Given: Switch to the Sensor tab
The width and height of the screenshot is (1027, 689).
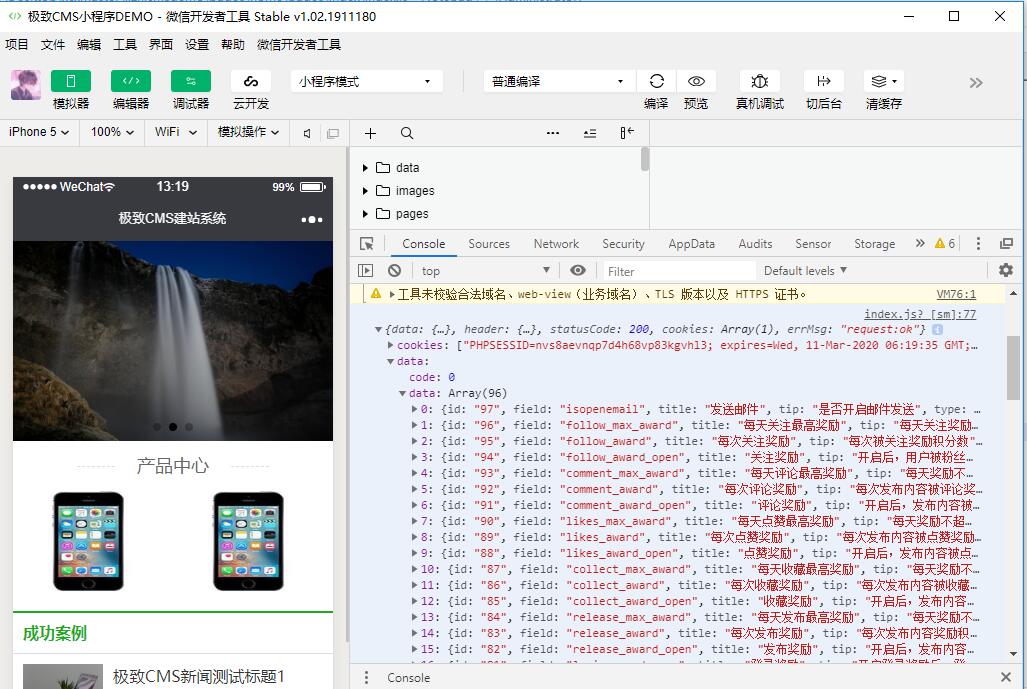Looking at the screenshot, I should click(813, 244).
